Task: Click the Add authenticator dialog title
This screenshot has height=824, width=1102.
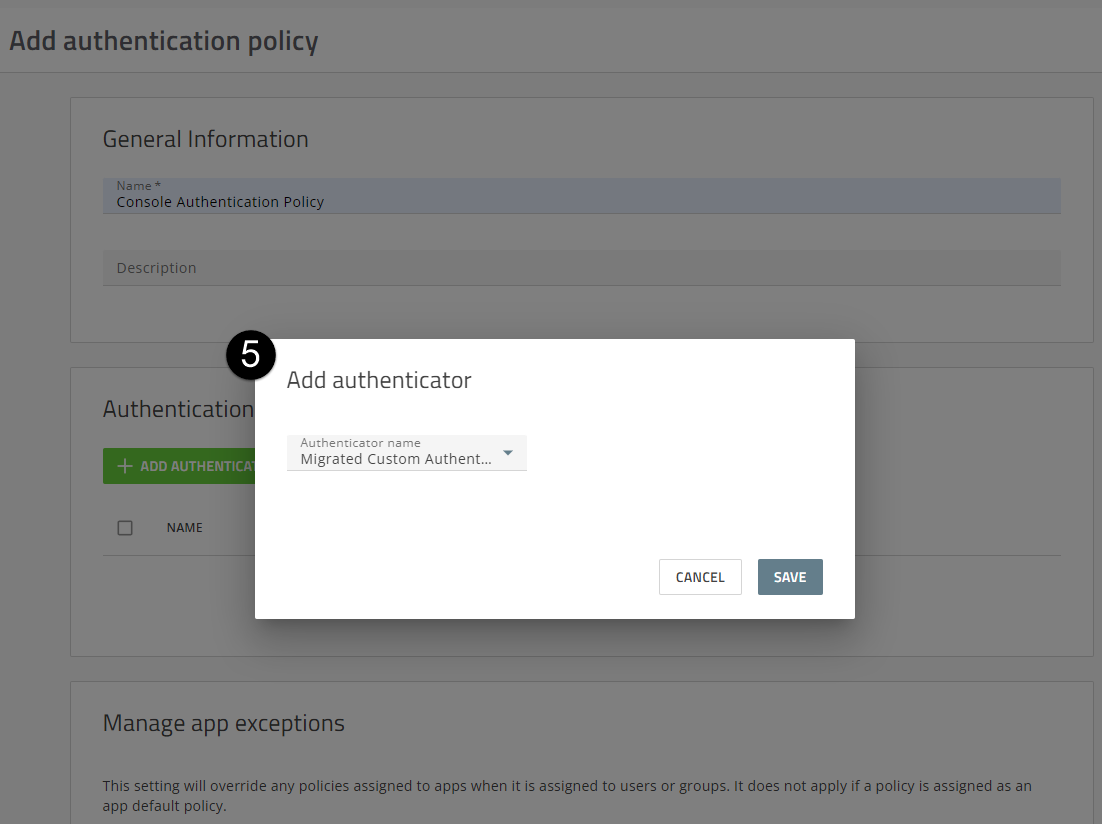Action: point(379,380)
